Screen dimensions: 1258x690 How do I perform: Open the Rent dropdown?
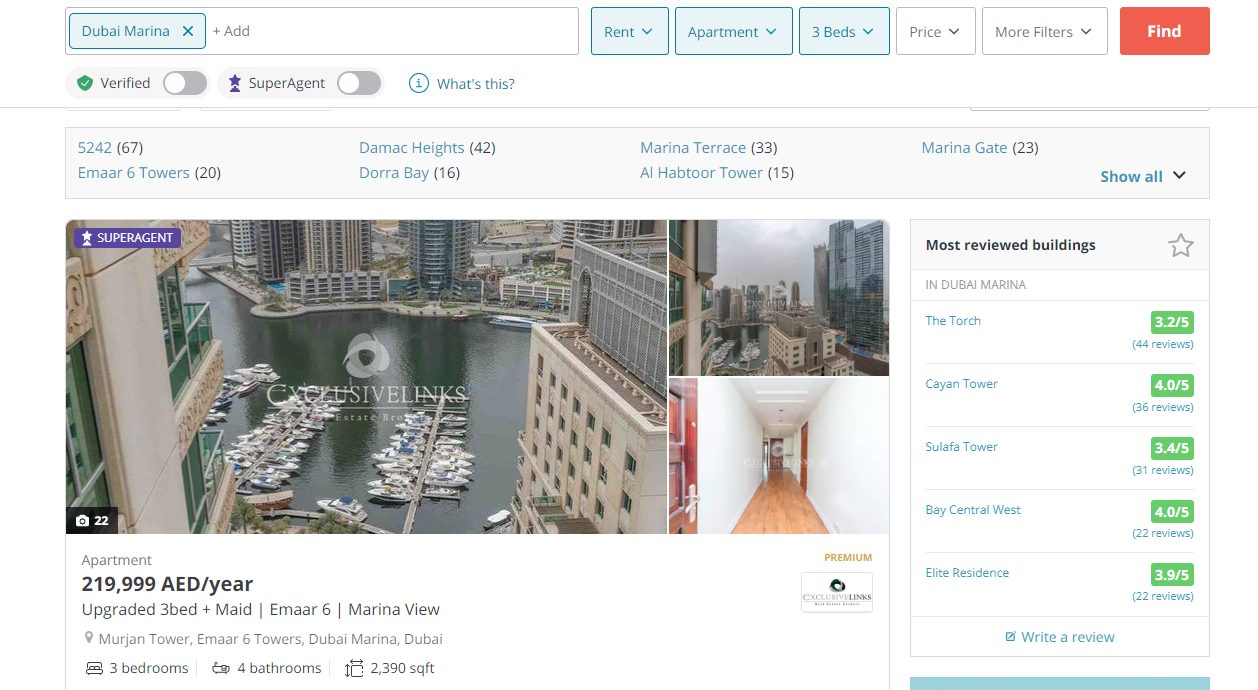click(630, 31)
